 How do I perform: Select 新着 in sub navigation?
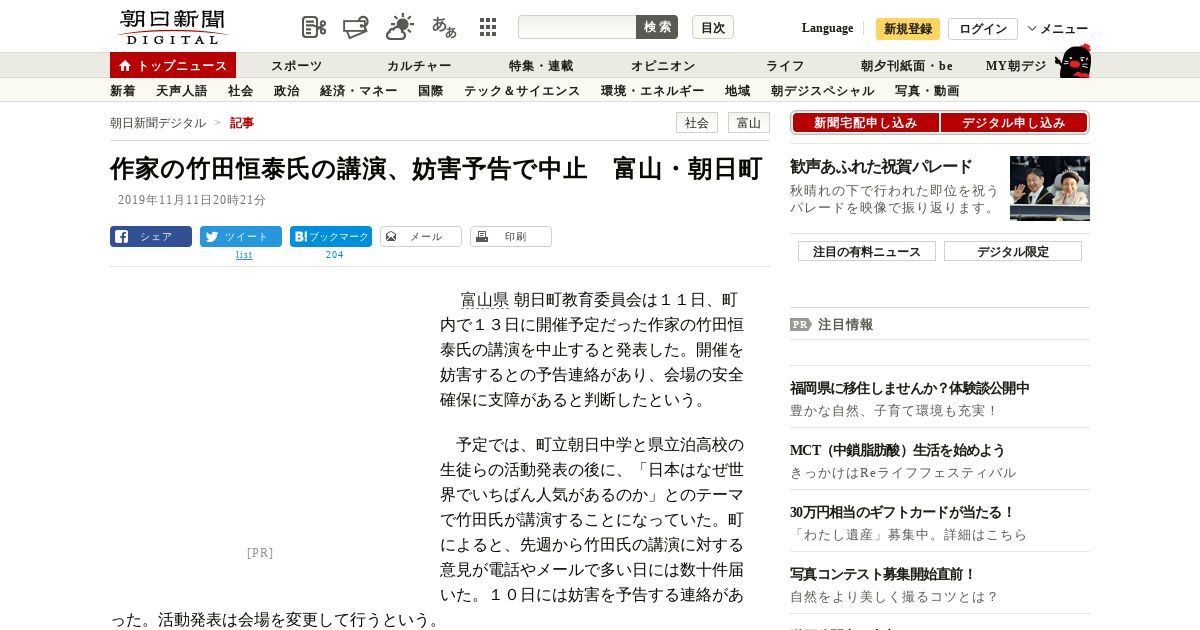pos(123,90)
